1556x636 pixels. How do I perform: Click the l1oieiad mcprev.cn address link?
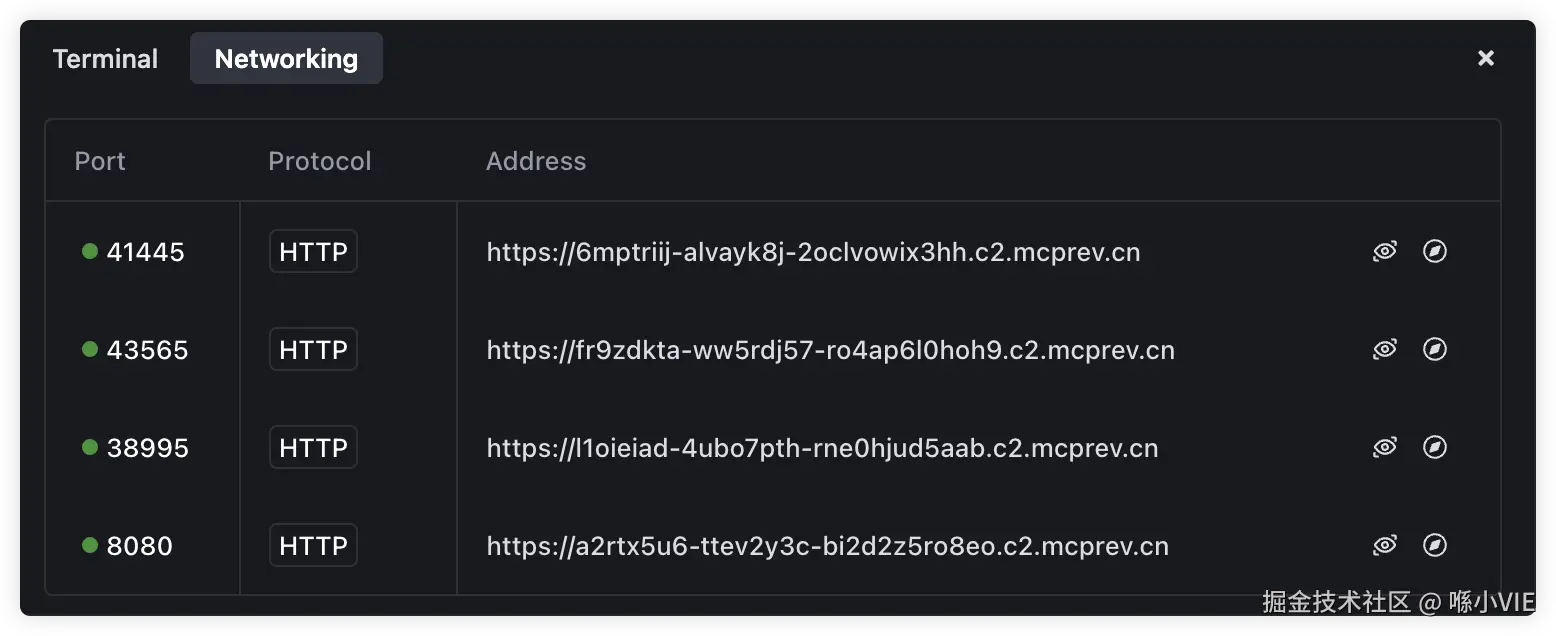[822, 448]
